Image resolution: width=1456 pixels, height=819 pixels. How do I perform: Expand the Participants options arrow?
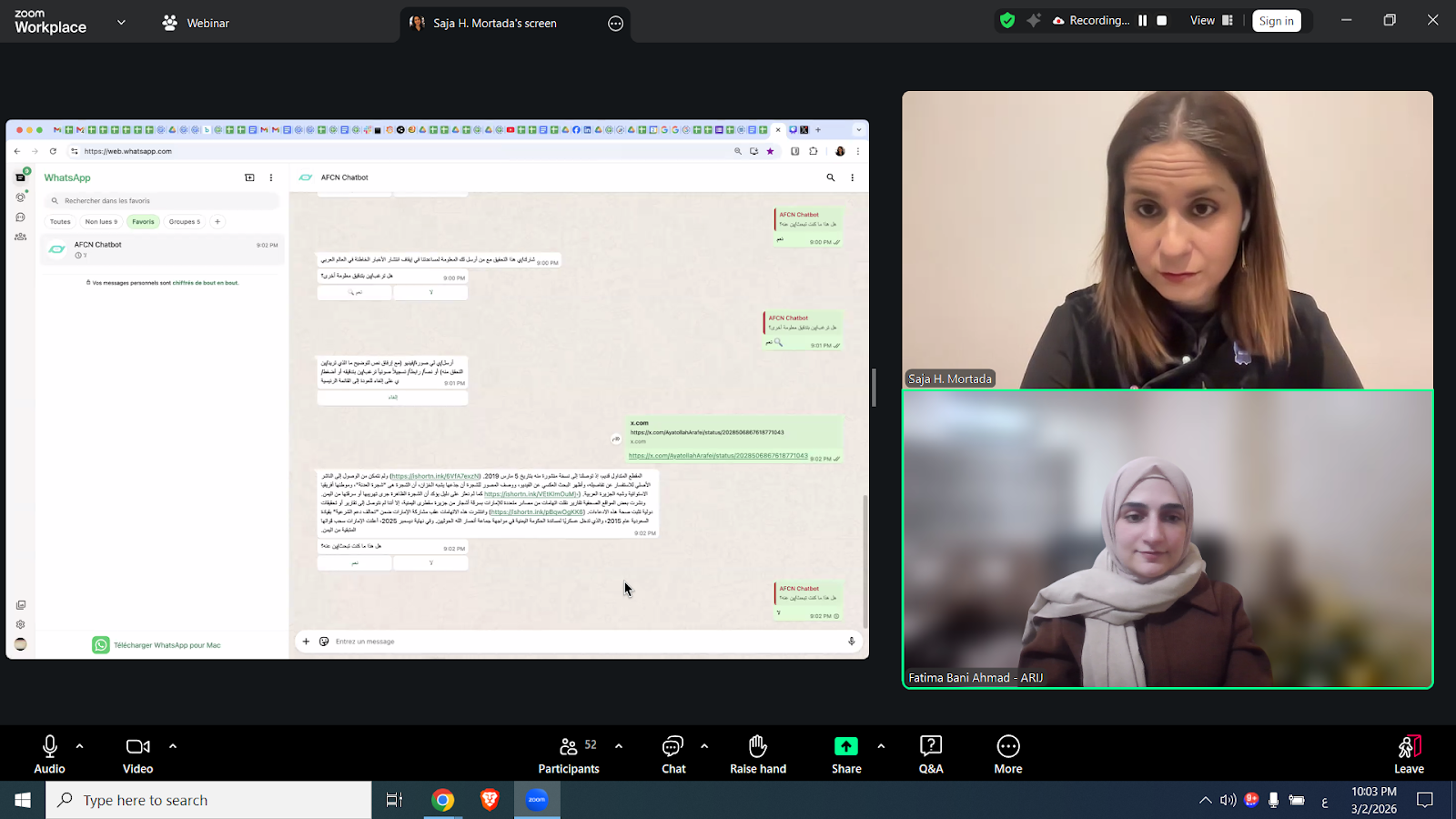pyautogui.click(x=619, y=746)
